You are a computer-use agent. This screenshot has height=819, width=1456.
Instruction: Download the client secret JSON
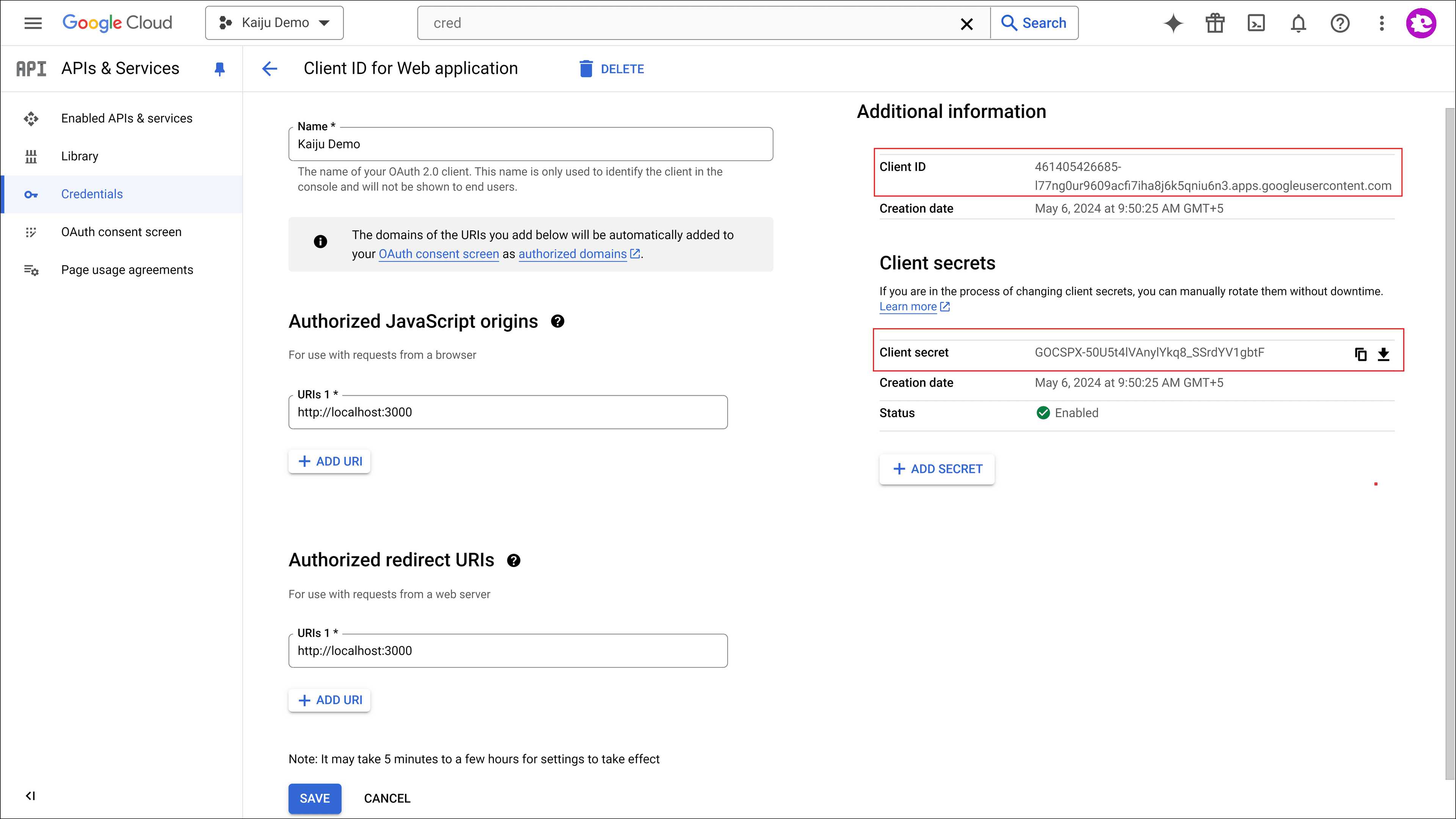(x=1384, y=354)
